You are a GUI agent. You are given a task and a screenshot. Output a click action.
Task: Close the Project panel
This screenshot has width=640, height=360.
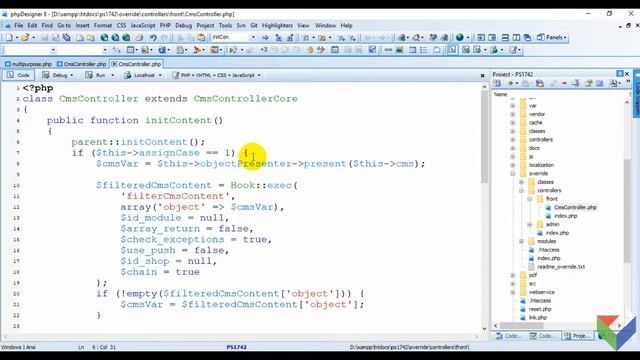coord(627,74)
